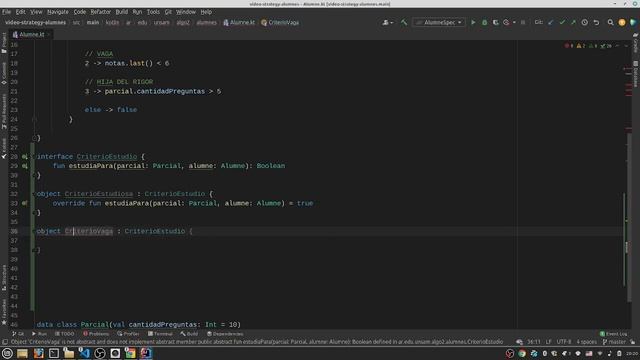
Task: Click the implemented gutter icon on line 29
Action: (x=24, y=166)
